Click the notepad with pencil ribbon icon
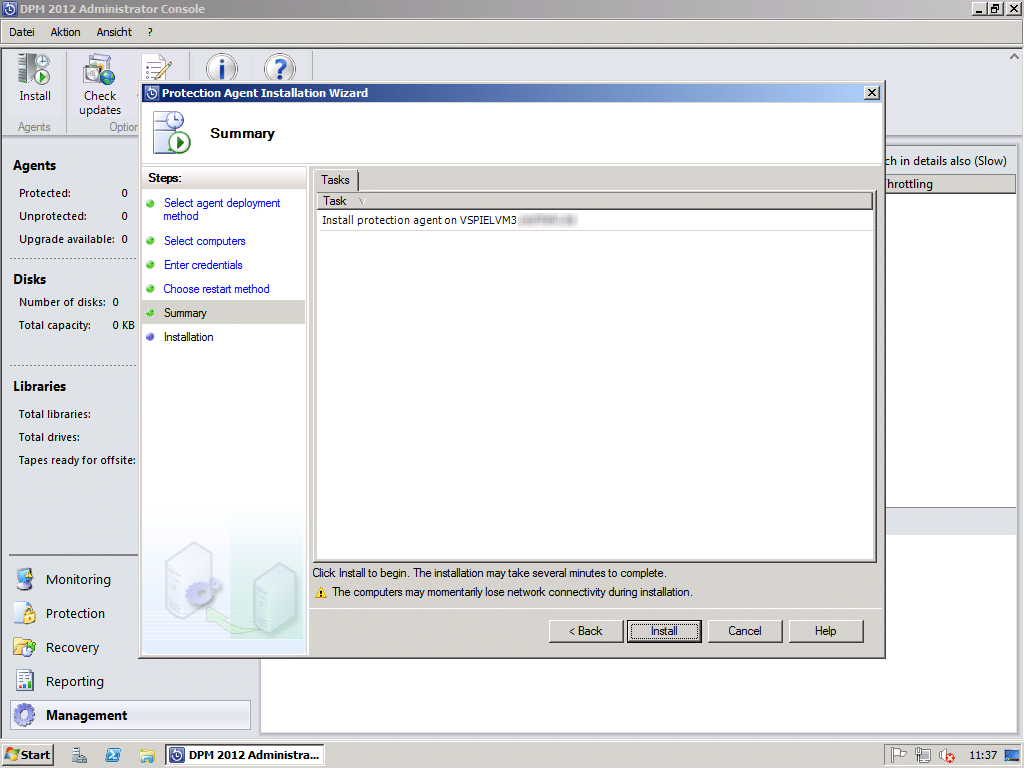 (x=157, y=68)
